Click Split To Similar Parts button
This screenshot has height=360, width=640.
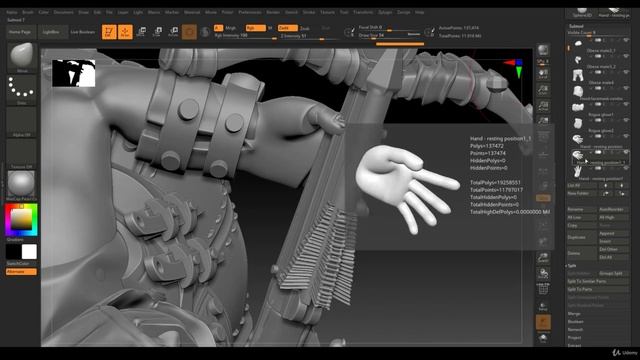coord(598,281)
